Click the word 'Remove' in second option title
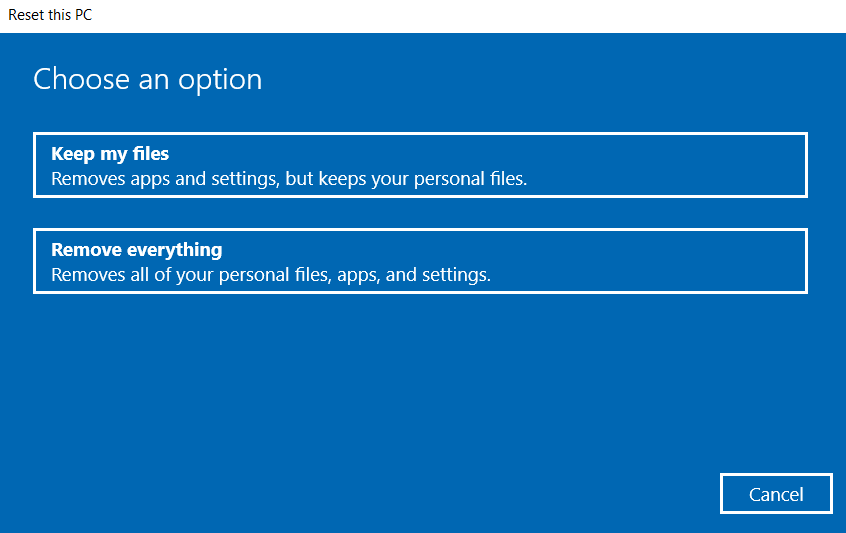This screenshot has height=533, width=846. 84,250
